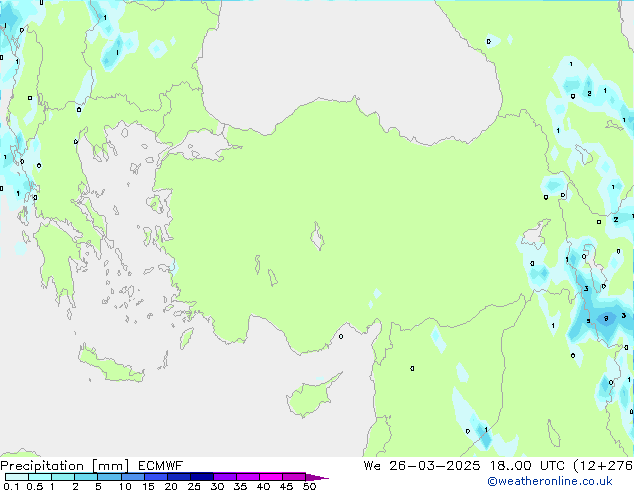The width and height of the screenshot is (634, 490).
Task: Click the date 'We 26-03-2025'
Action: tap(422, 466)
